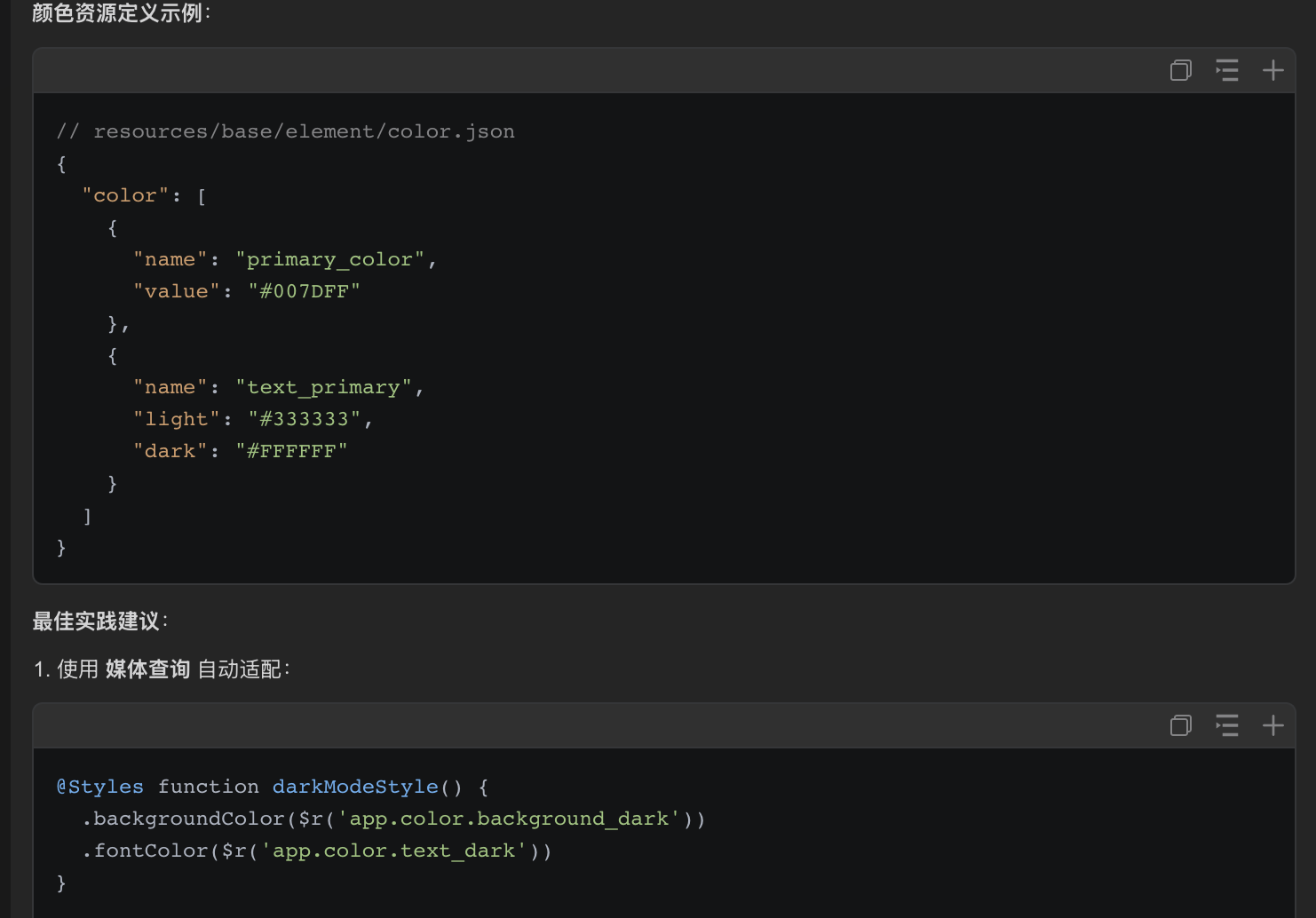Click the "primary_color" name string
The height and width of the screenshot is (918, 1316).
(x=329, y=259)
